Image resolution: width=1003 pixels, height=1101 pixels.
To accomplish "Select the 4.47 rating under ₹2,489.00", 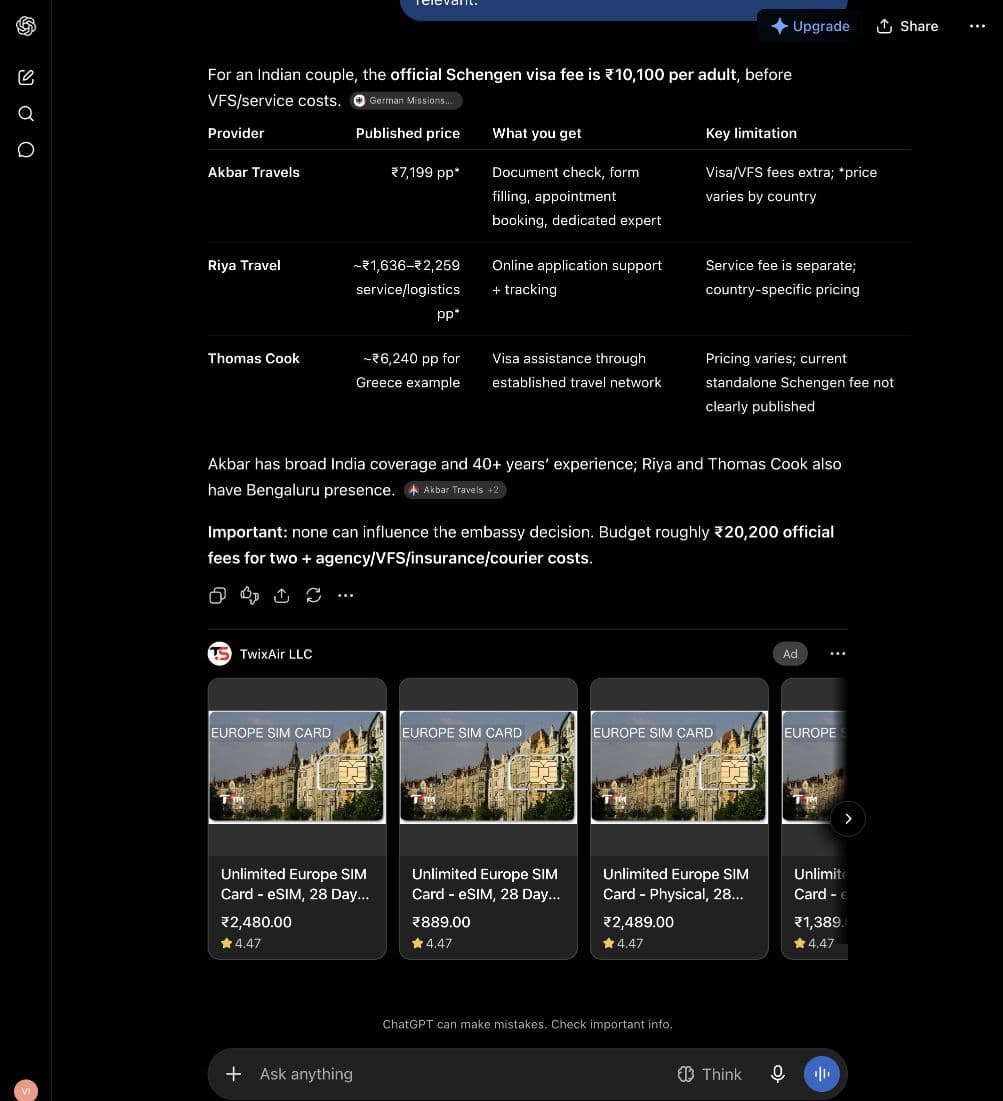I will pos(623,943).
